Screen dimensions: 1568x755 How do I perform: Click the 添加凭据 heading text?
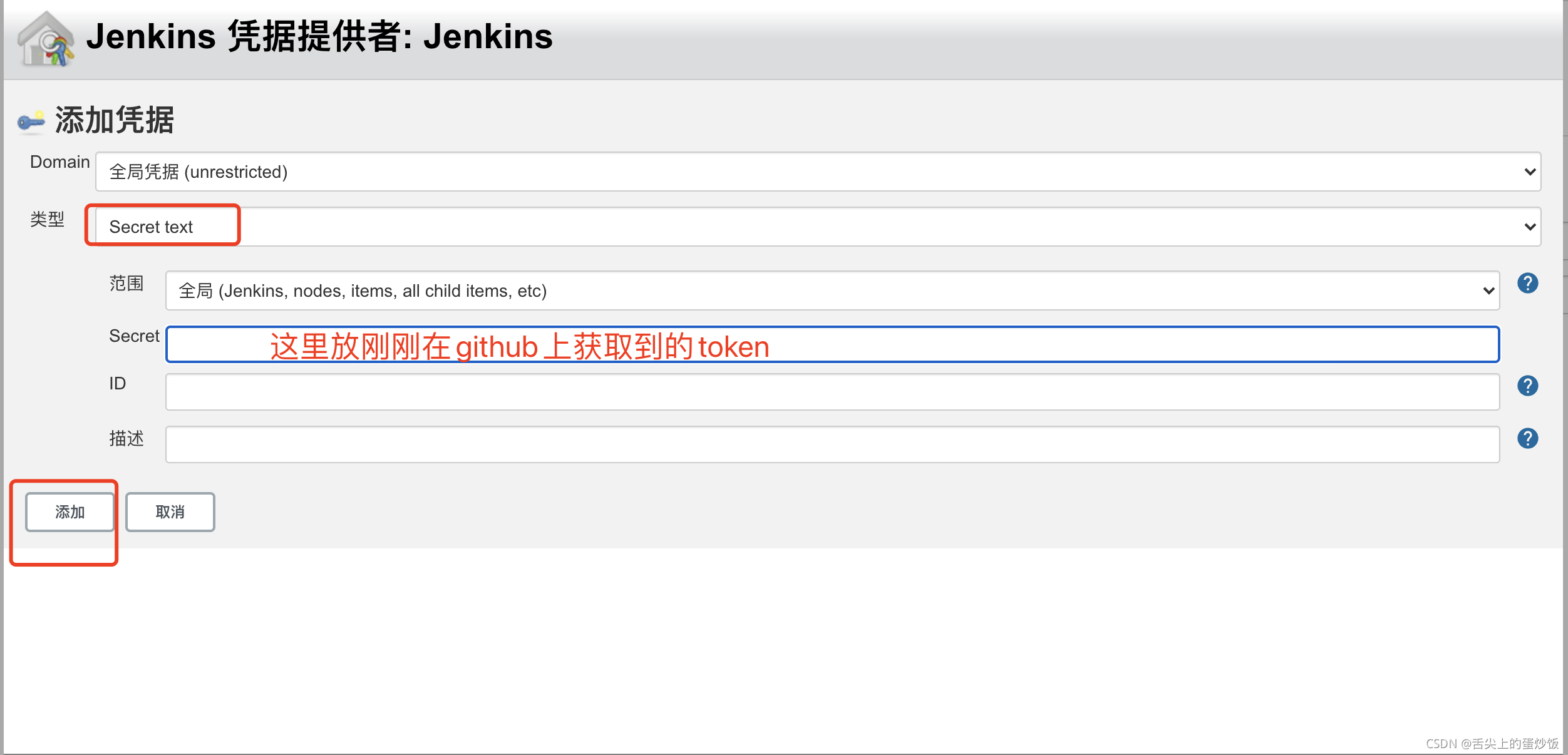click(x=115, y=120)
